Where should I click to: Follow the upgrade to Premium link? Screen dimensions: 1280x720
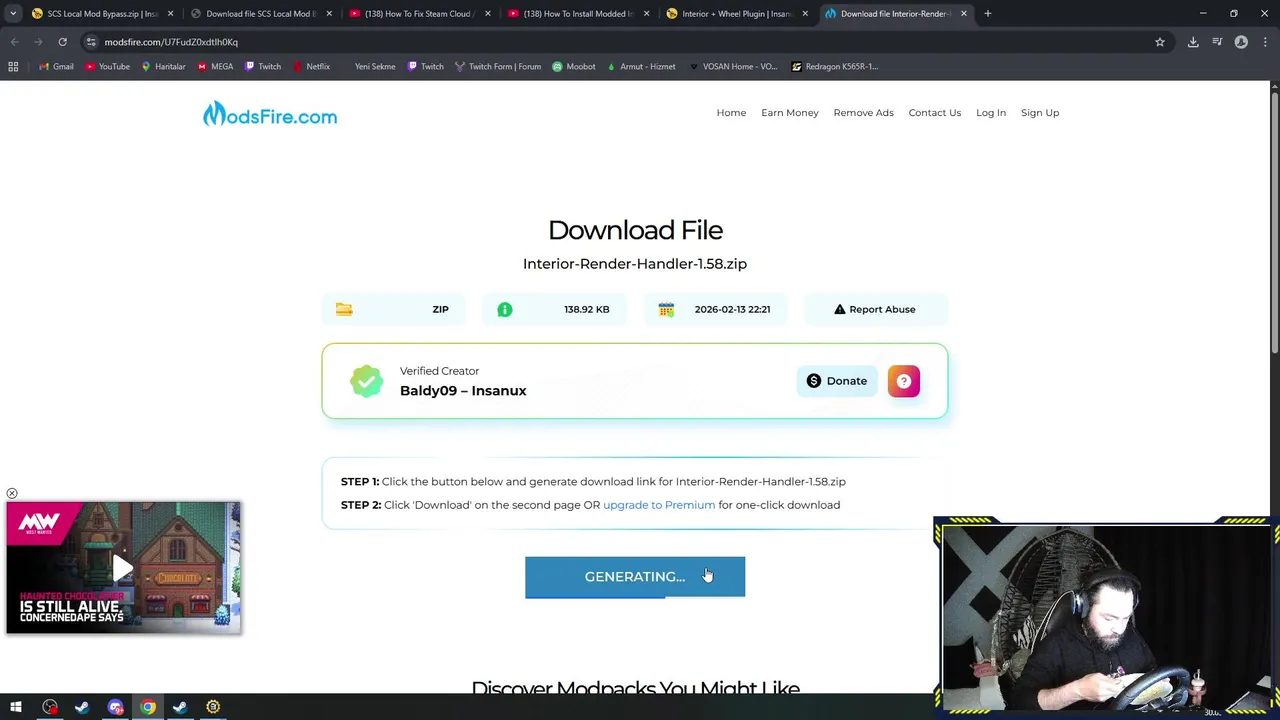pos(659,505)
